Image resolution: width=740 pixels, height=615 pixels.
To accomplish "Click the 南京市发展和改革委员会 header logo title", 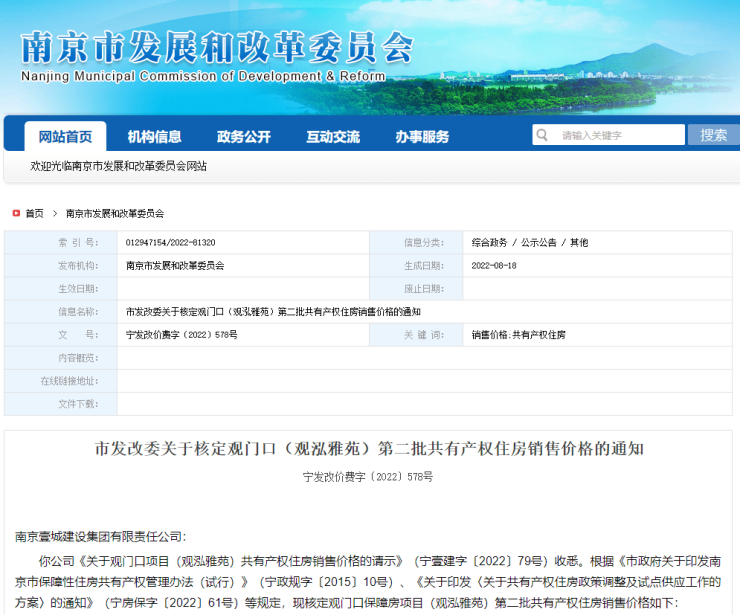I will [216, 49].
